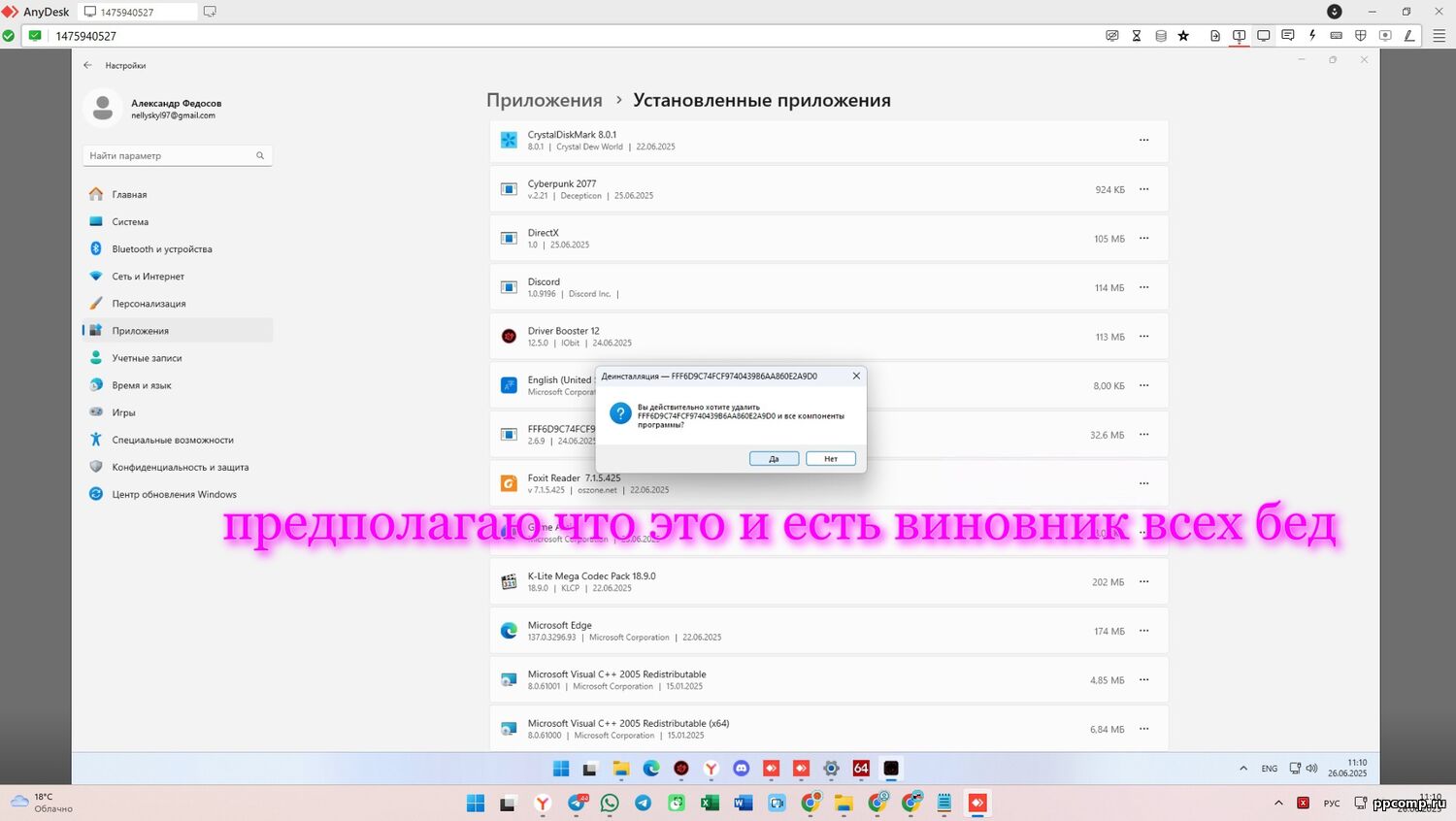Select the 1475940527 session tab
The image size is (1456, 821).
coord(136,12)
